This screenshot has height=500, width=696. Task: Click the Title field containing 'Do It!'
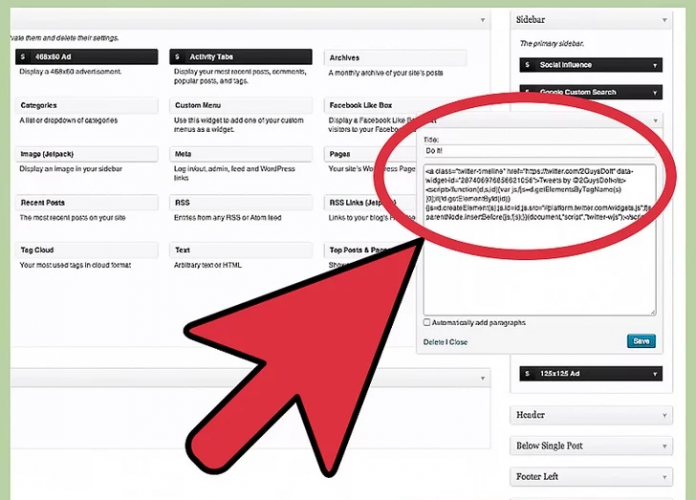click(x=540, y=151)
